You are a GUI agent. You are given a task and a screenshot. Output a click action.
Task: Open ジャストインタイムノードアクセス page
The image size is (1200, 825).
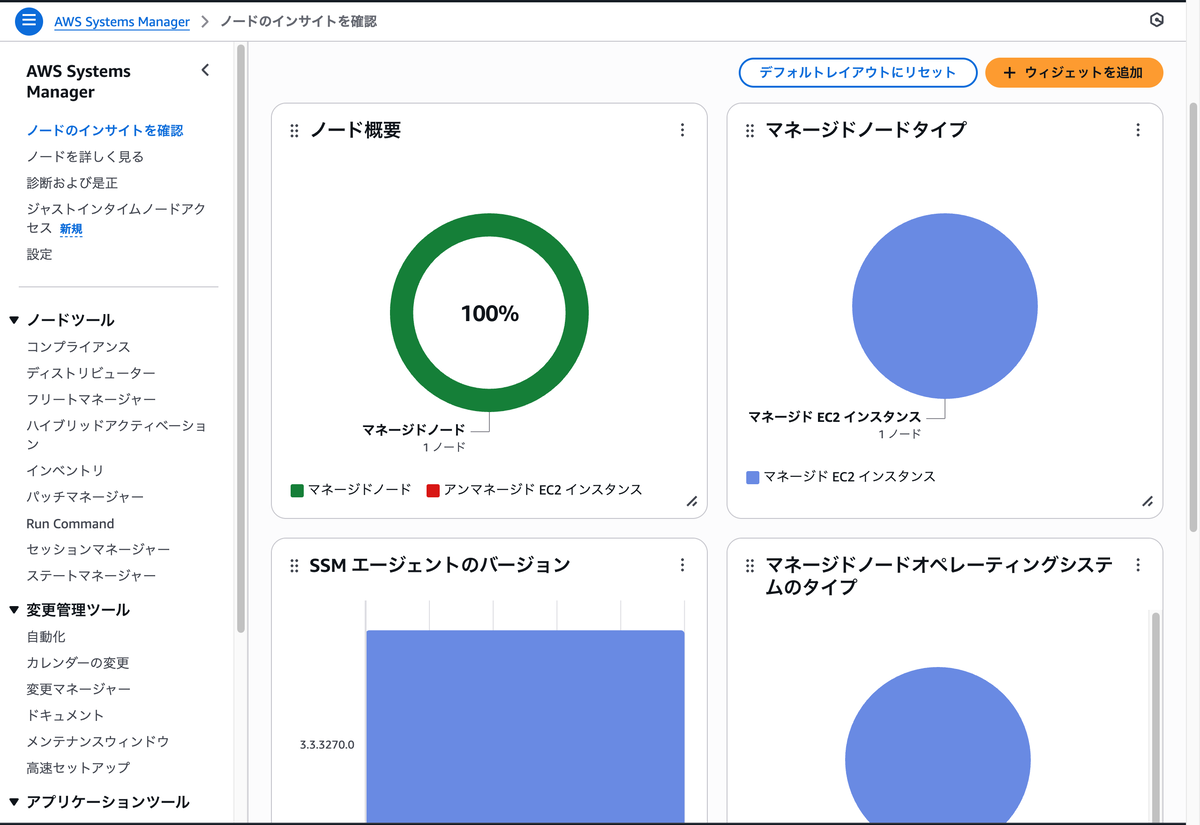tap(115, 218)
